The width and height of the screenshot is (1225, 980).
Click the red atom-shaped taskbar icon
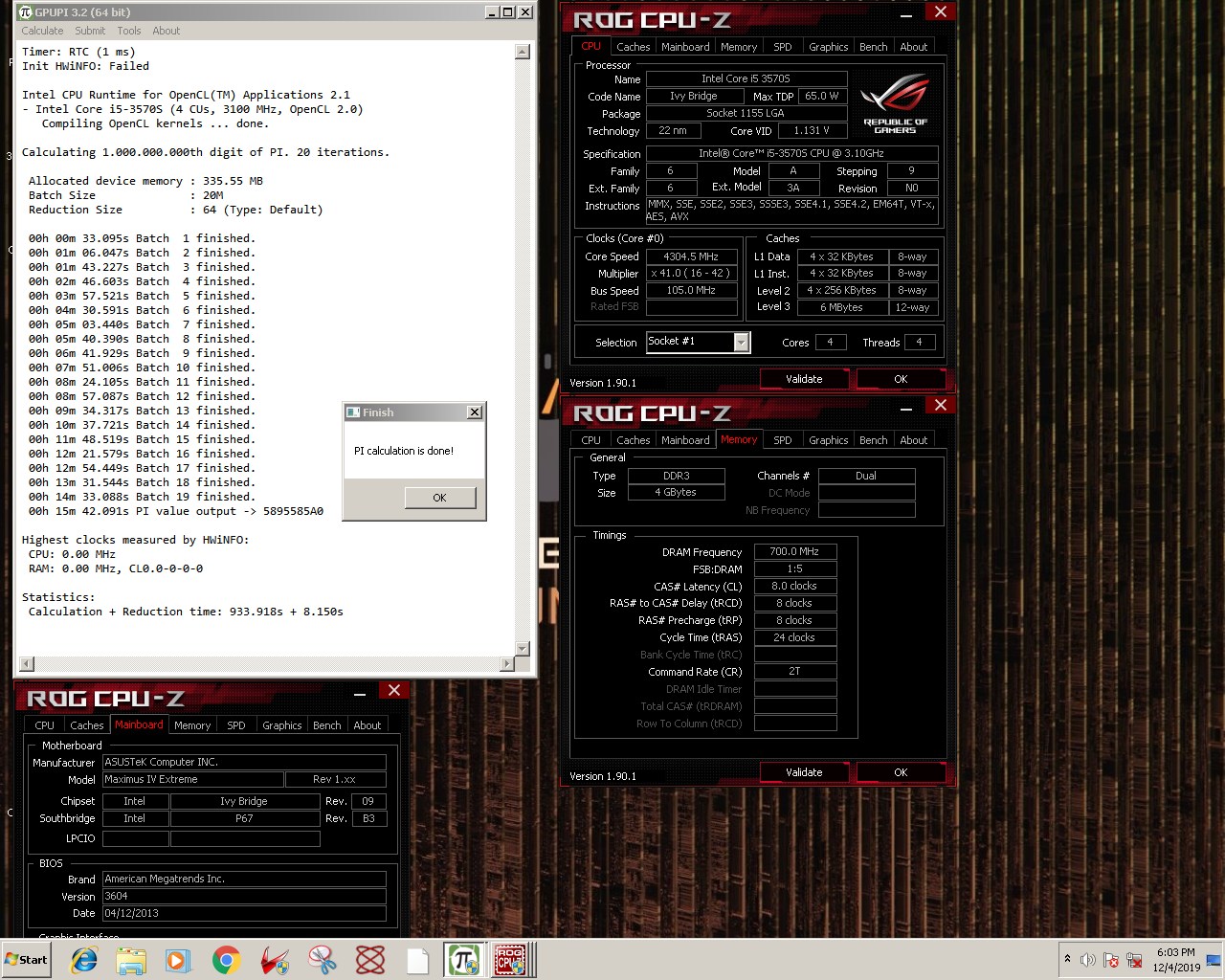click(370, 960)
